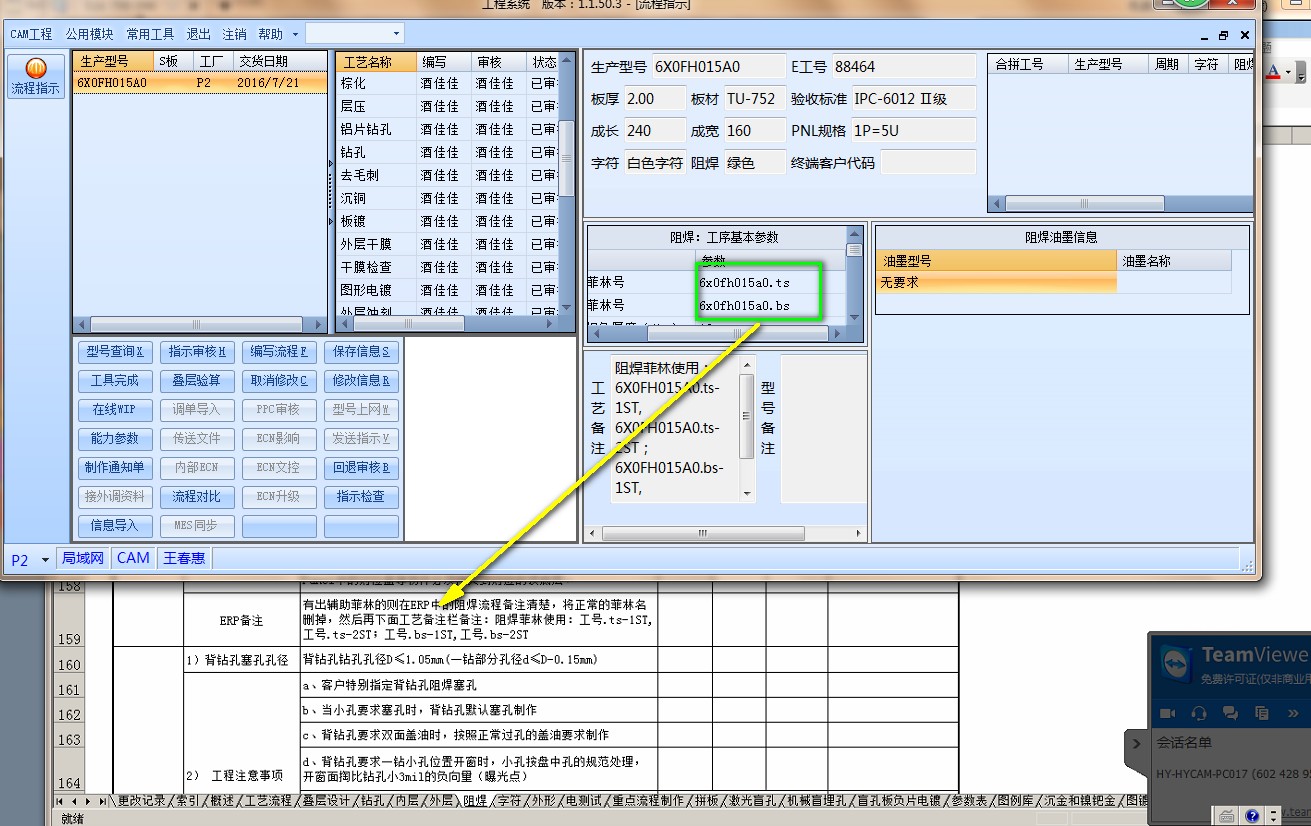Screen dimensions: 1311x826
Task: Expand the 板镀 process row arrow
Action: coord(331,221)
